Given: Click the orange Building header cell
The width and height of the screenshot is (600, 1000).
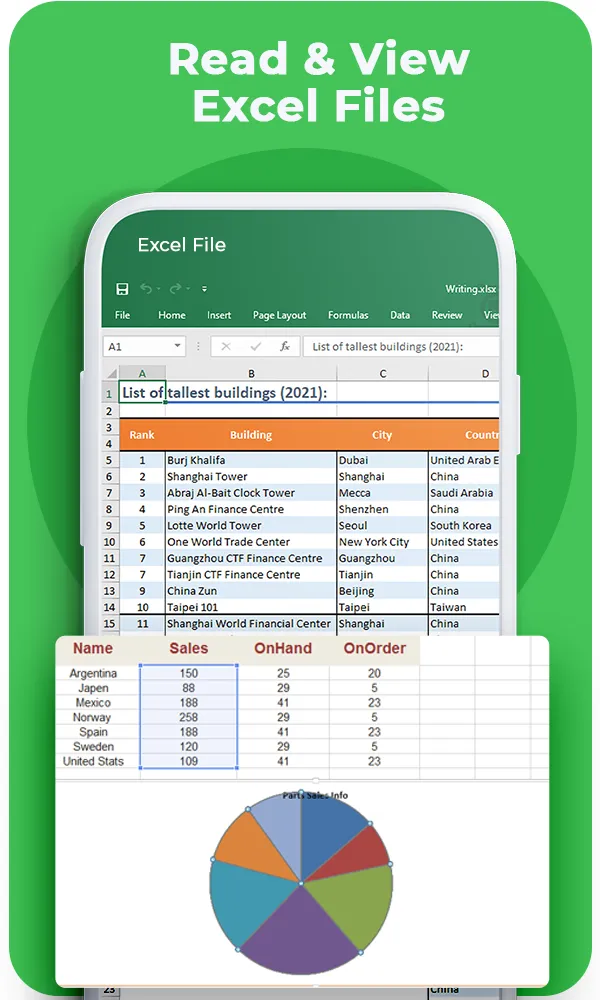Looking at the screenshot, I should coord(251,435).
